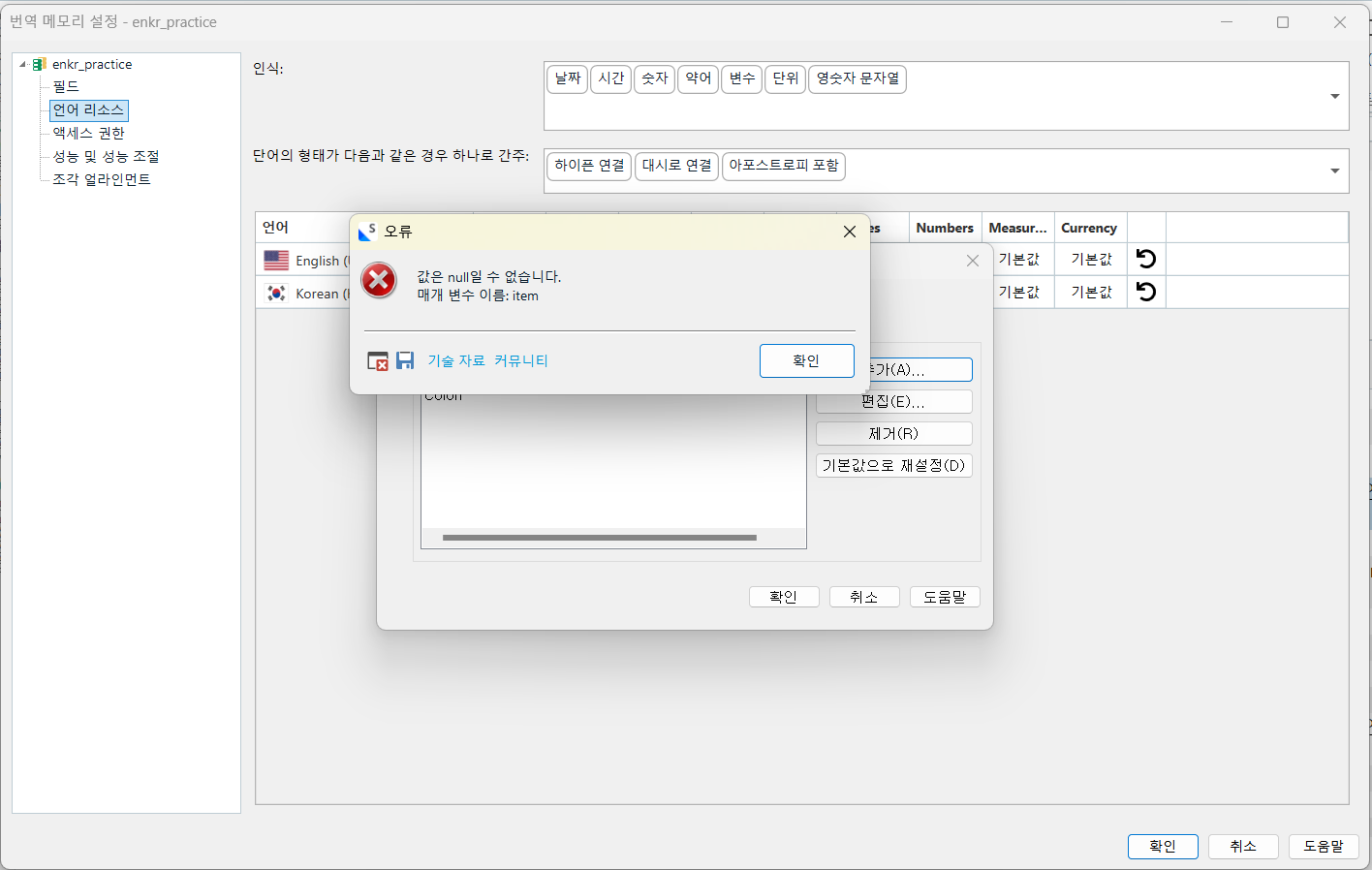1372x870 pixels.
Task: Open the 인식 dropdown arrow
Action: (1336, 96)
